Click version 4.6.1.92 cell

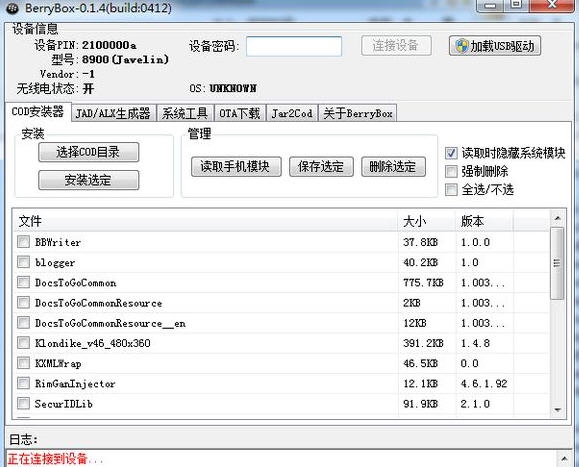tap(484, 384)
